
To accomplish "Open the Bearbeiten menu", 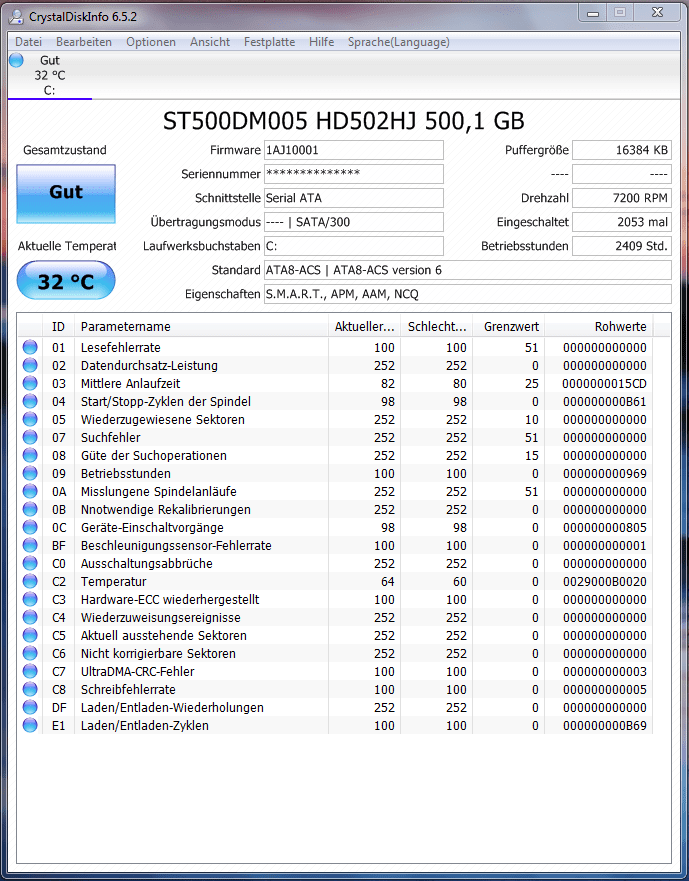I will [x=84, y=42].
